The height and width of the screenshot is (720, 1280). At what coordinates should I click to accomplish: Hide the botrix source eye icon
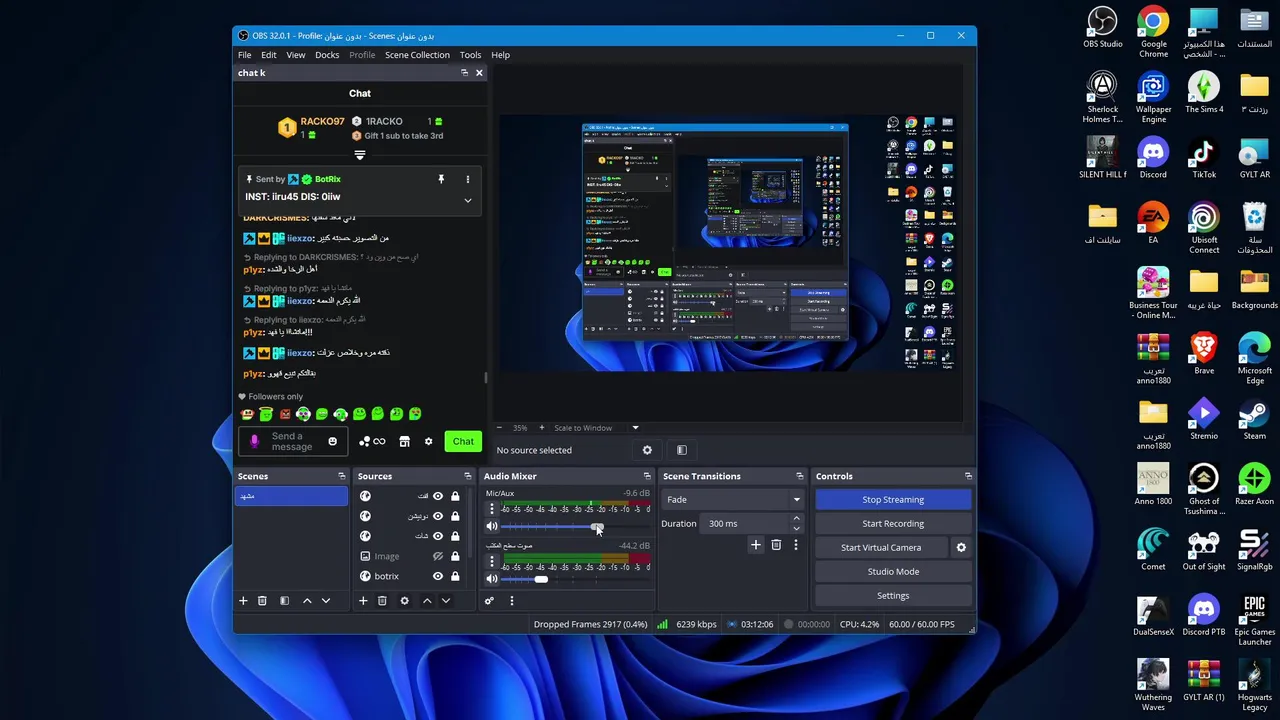pos(437,576)
